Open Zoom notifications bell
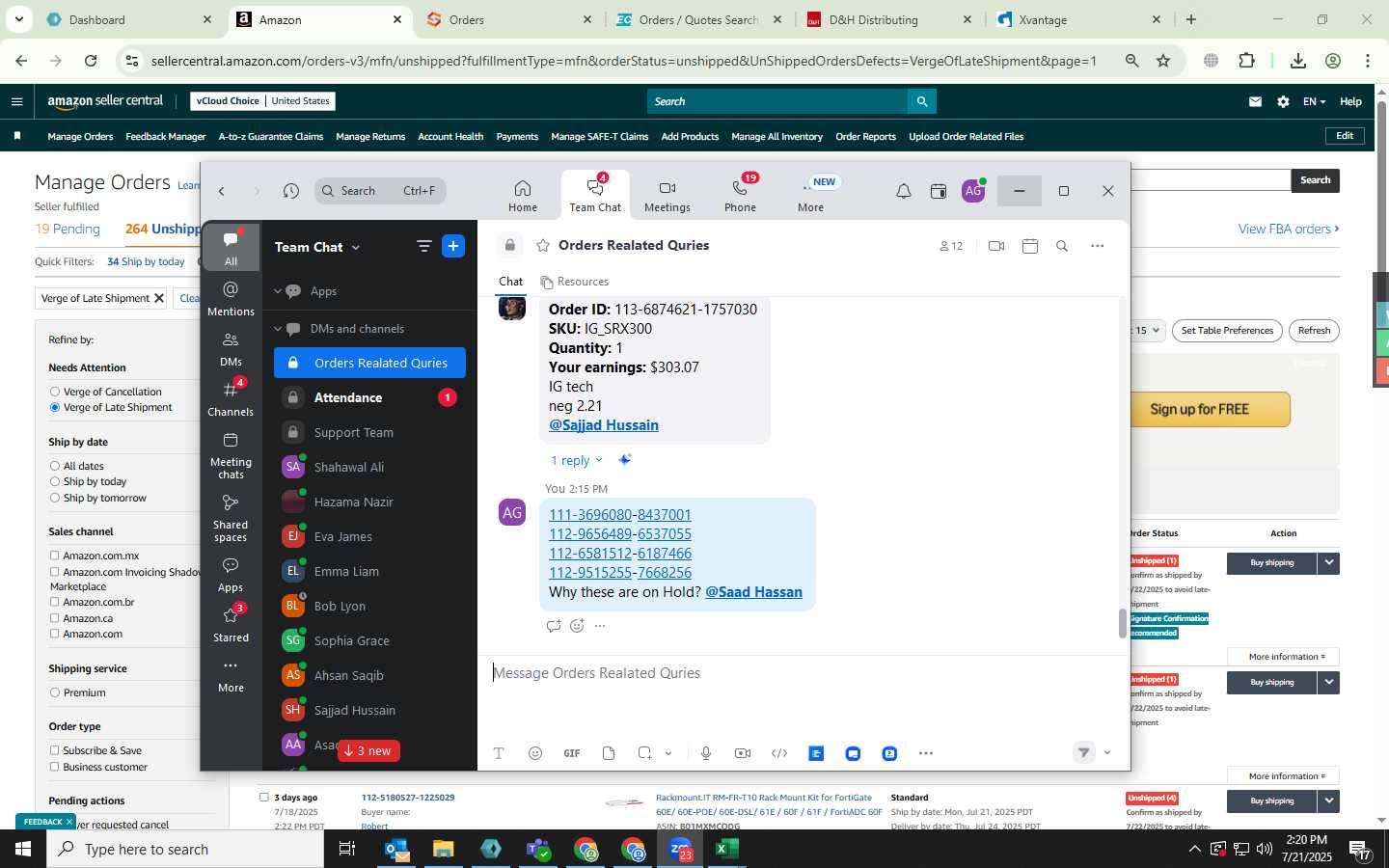This screenshot has width=1389, height=868. pos(903,191)
